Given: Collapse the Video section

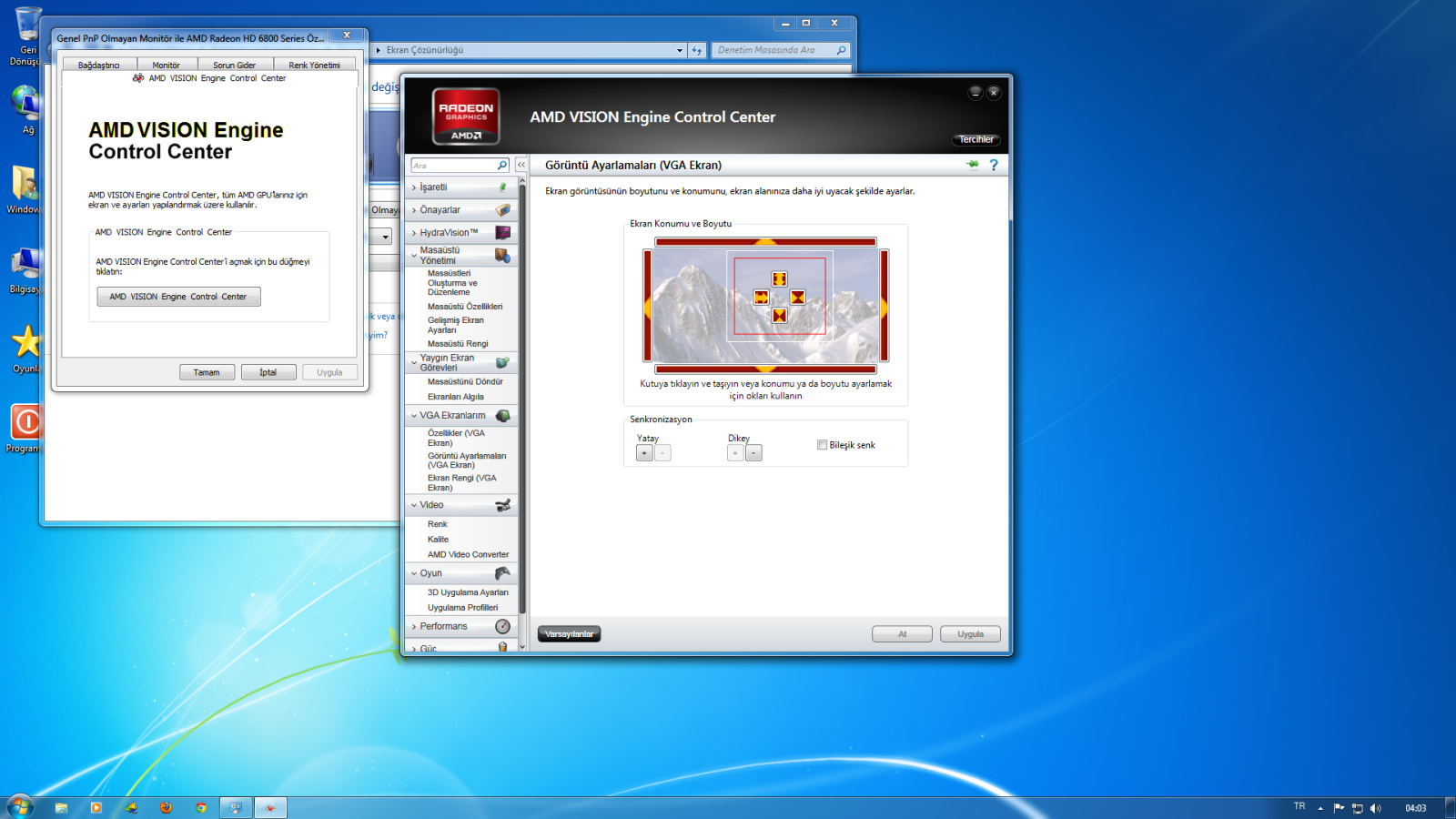Looking at the screenshot, I should pos(431,505).
